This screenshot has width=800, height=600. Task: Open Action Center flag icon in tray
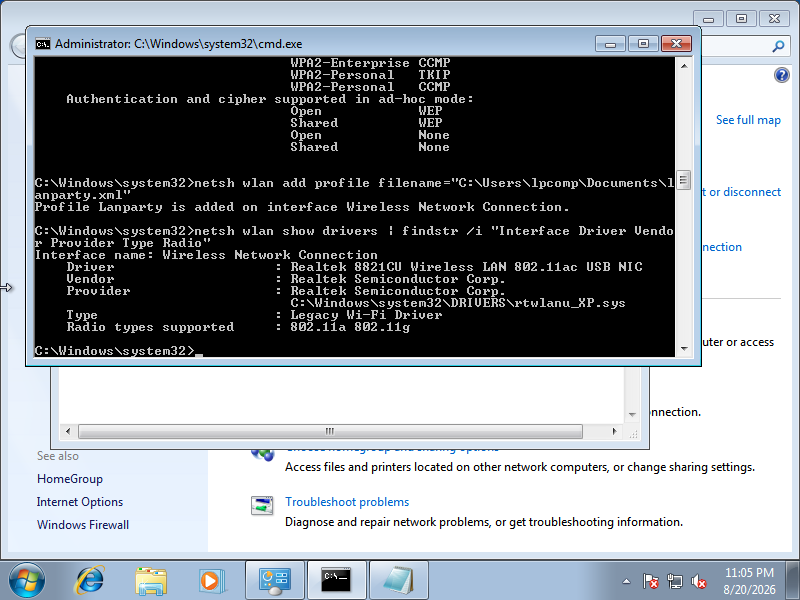pyautogui.click(x=651, y=581)
